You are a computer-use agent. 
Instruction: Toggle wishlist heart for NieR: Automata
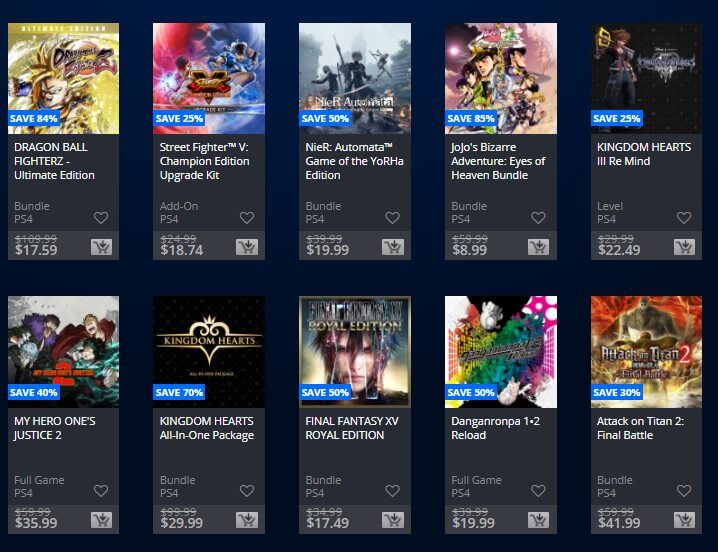coord(392,218)
